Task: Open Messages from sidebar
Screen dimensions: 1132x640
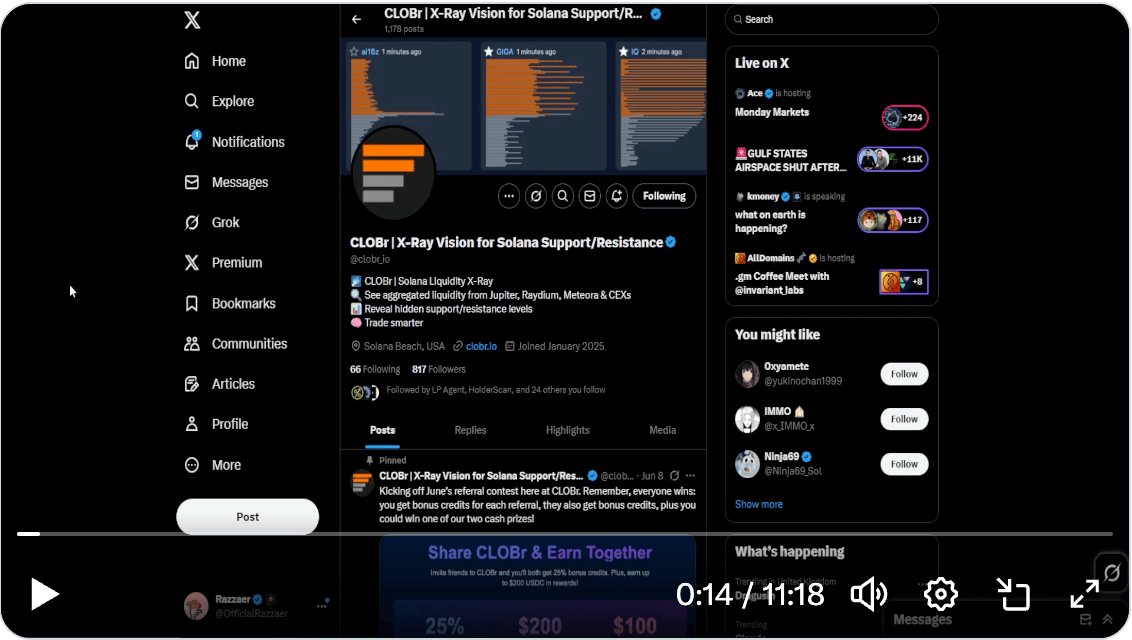Action: pos(226,183)
